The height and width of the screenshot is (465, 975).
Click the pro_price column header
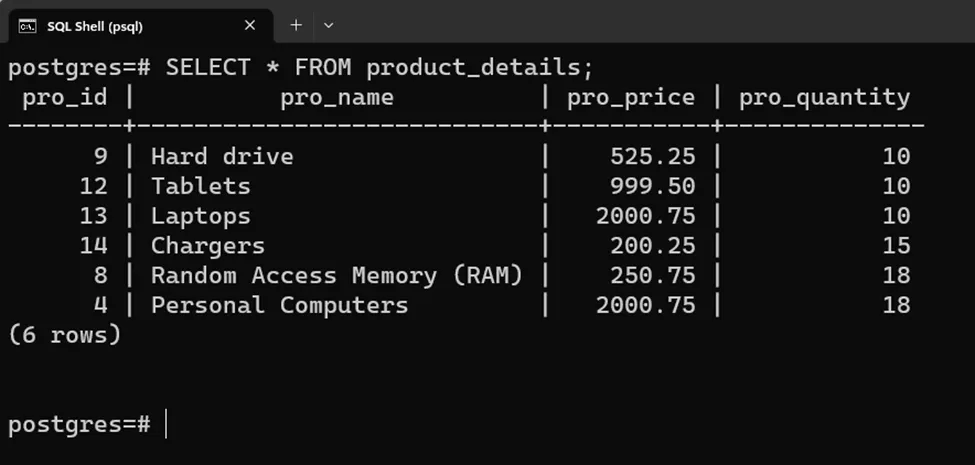click(x=631, y=98)
